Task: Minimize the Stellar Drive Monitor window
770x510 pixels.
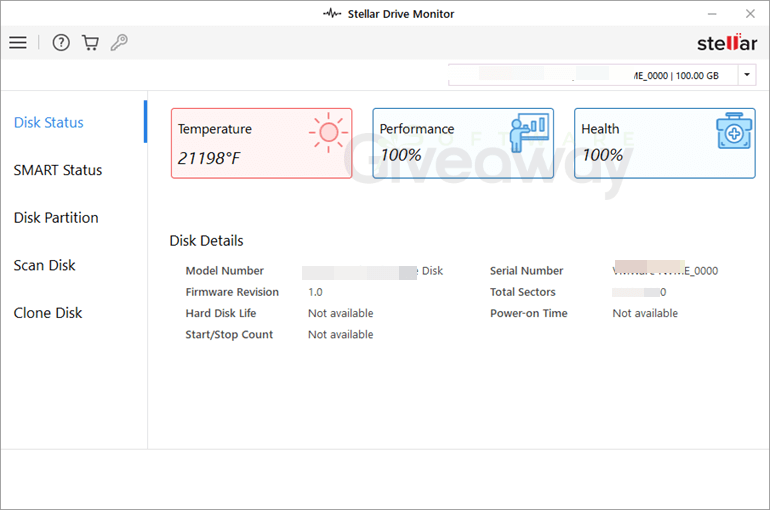Action: point(712,14)
